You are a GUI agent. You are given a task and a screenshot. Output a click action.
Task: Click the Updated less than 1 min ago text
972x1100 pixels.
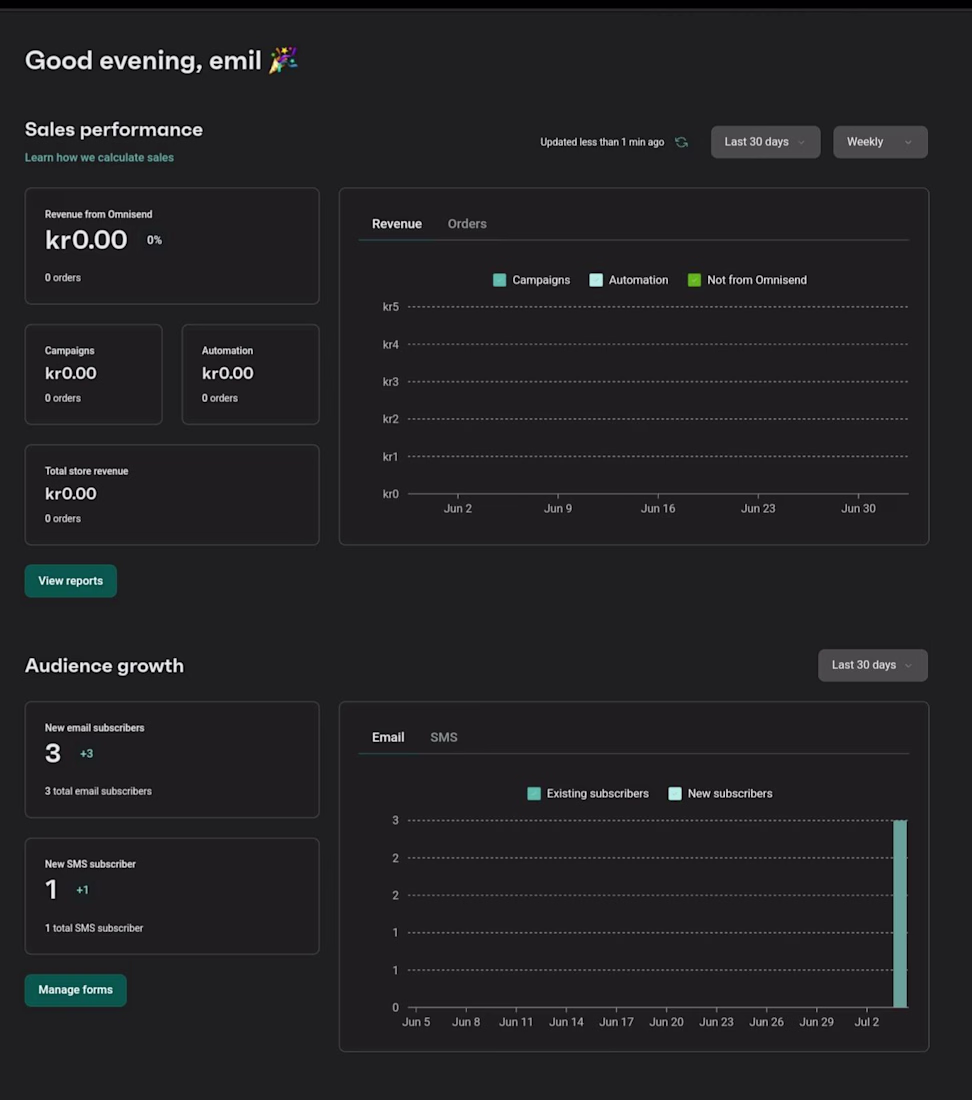tap(602, 142)
